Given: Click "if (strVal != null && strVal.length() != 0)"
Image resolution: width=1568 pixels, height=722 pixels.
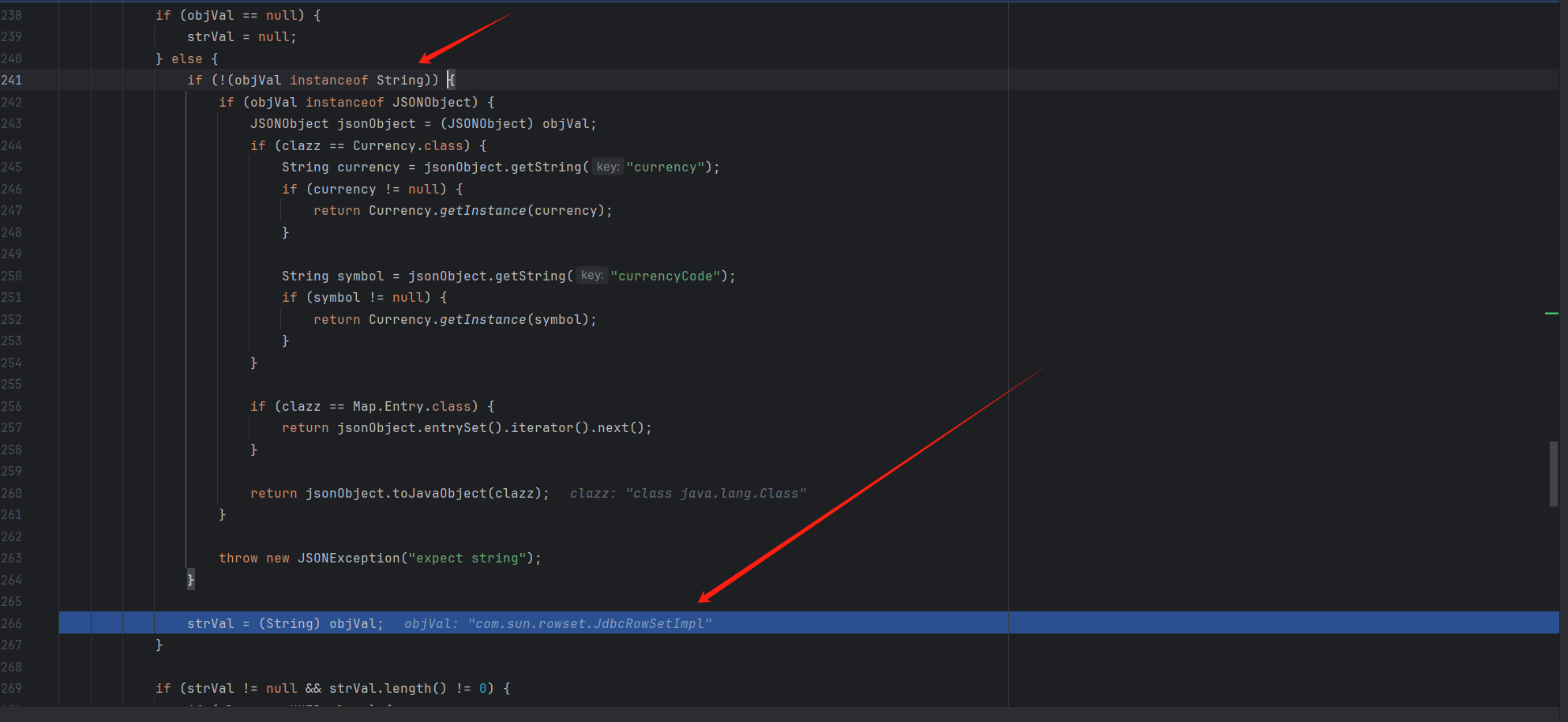Looking at the screenshot, I should 333,688.
